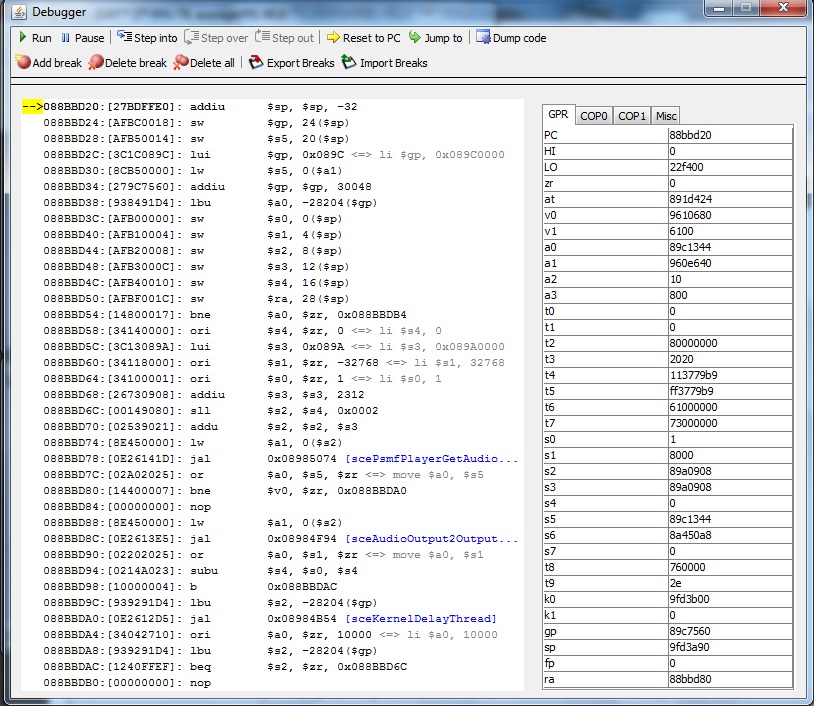This screenshot has width=814, height=706.
Task: Select the sceKernelDelayThread jal instruction line
Action: click(270, 618)
